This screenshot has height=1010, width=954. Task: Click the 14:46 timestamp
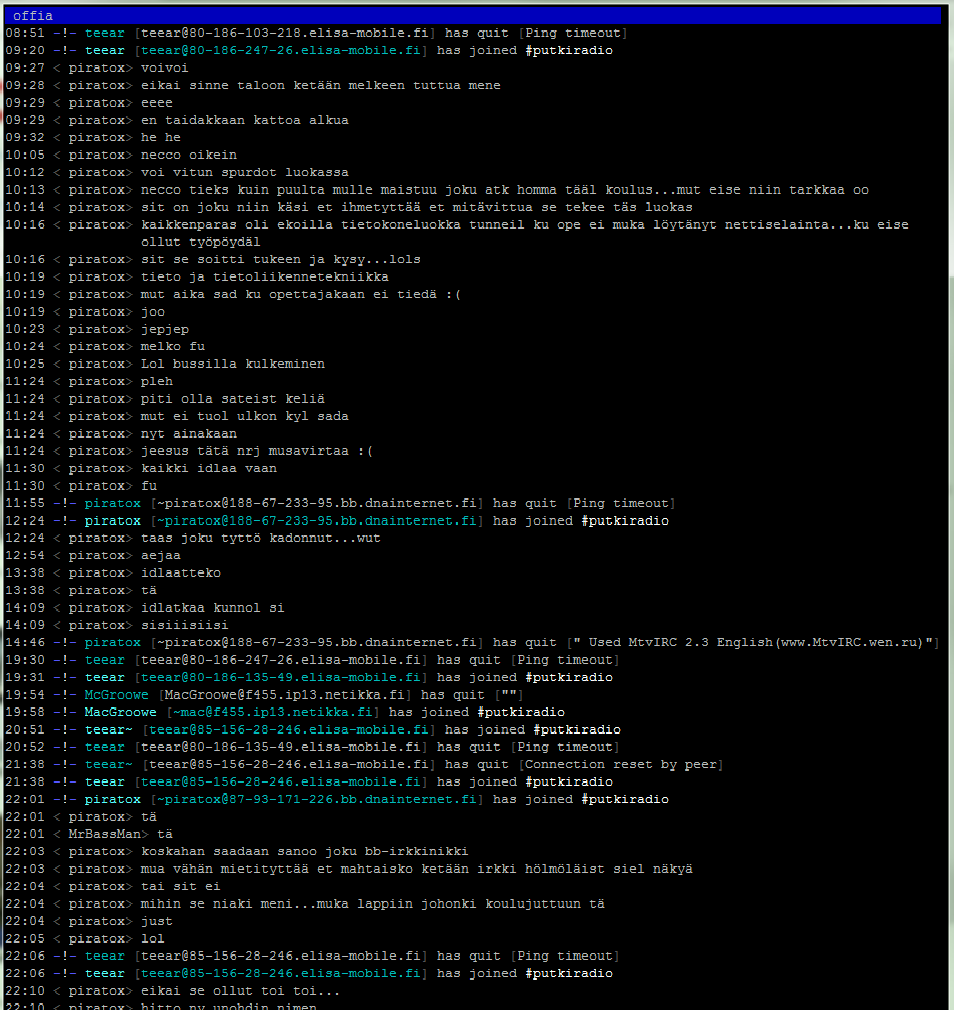coord(24,643)
